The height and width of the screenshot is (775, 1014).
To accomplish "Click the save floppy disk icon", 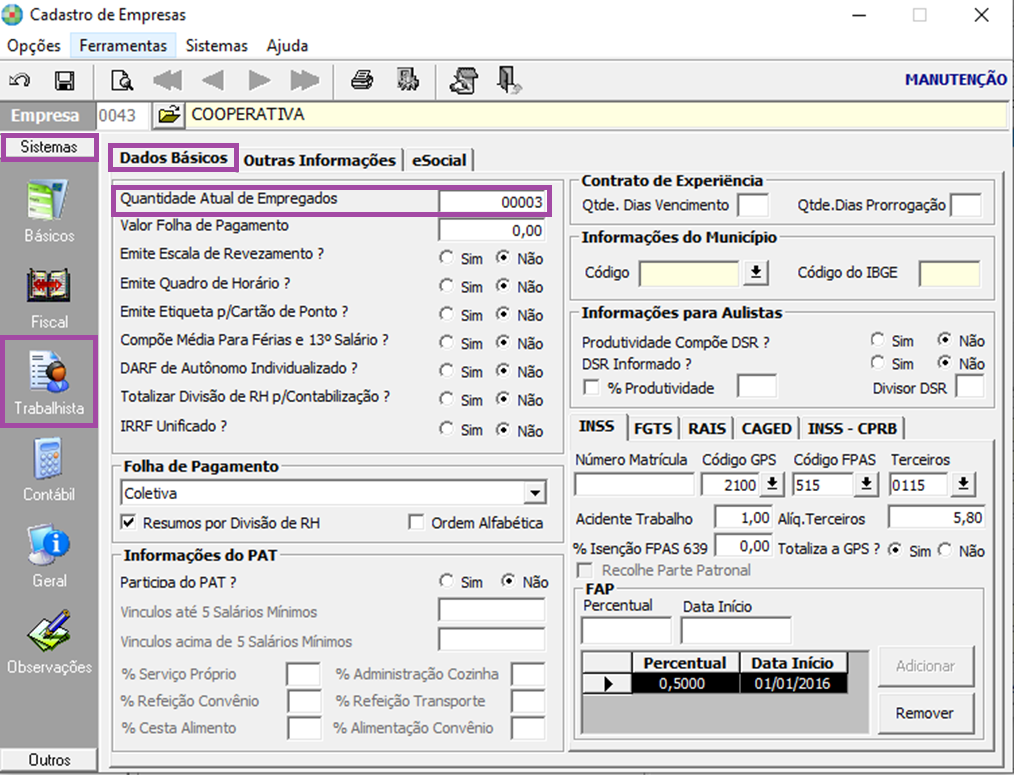I will pos(65,80).
